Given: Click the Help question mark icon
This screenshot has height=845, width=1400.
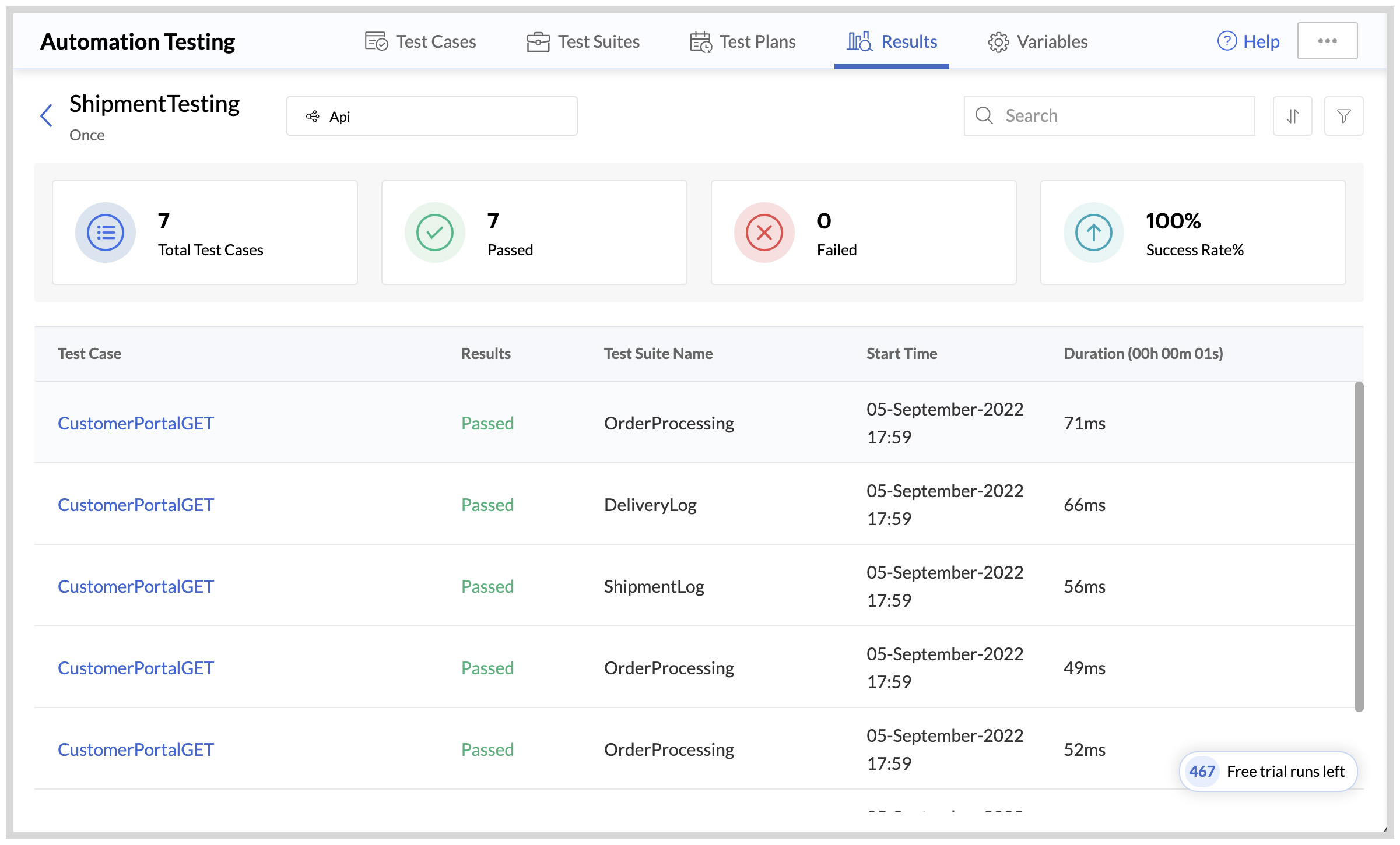Looking at the screenshot, I should tap(1226, 41).
